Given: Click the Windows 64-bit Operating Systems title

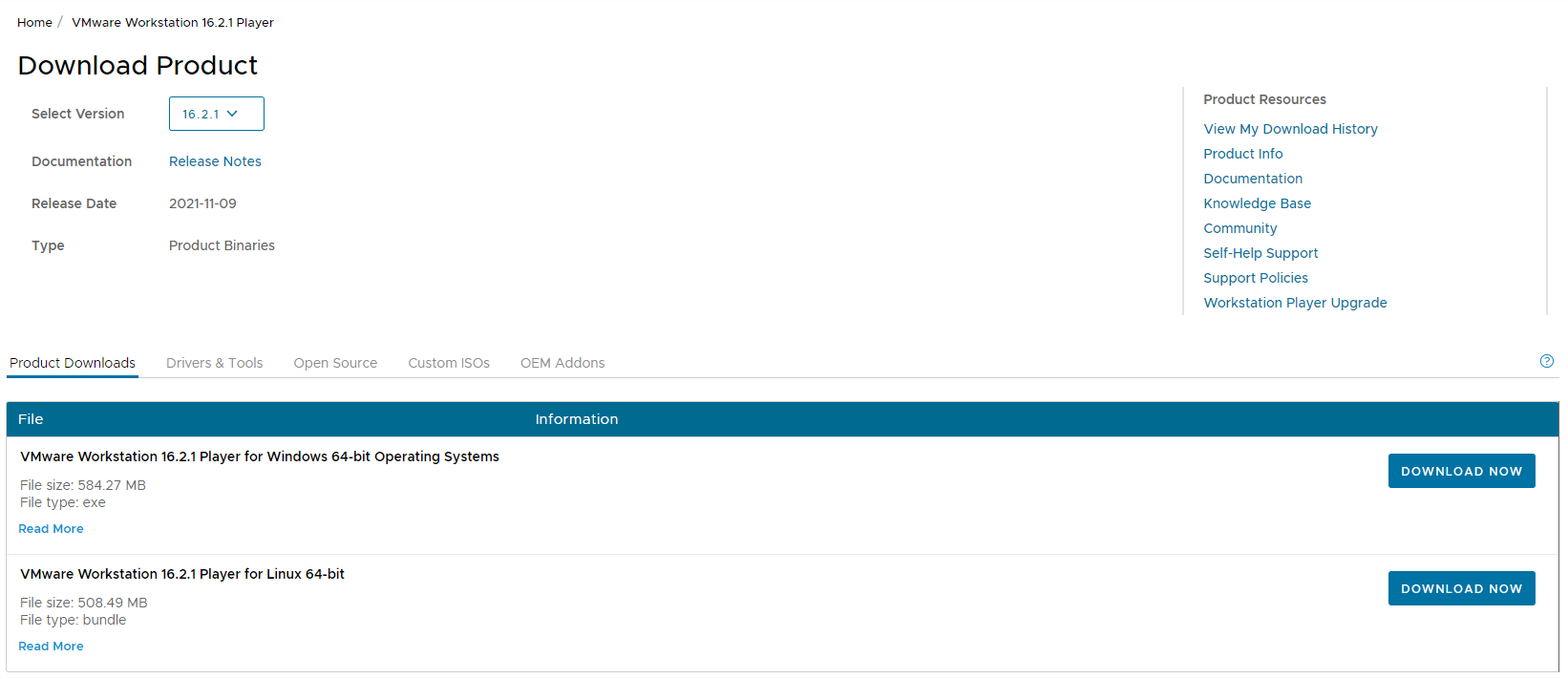Looking at the screenshot, I should coord(260,456).
